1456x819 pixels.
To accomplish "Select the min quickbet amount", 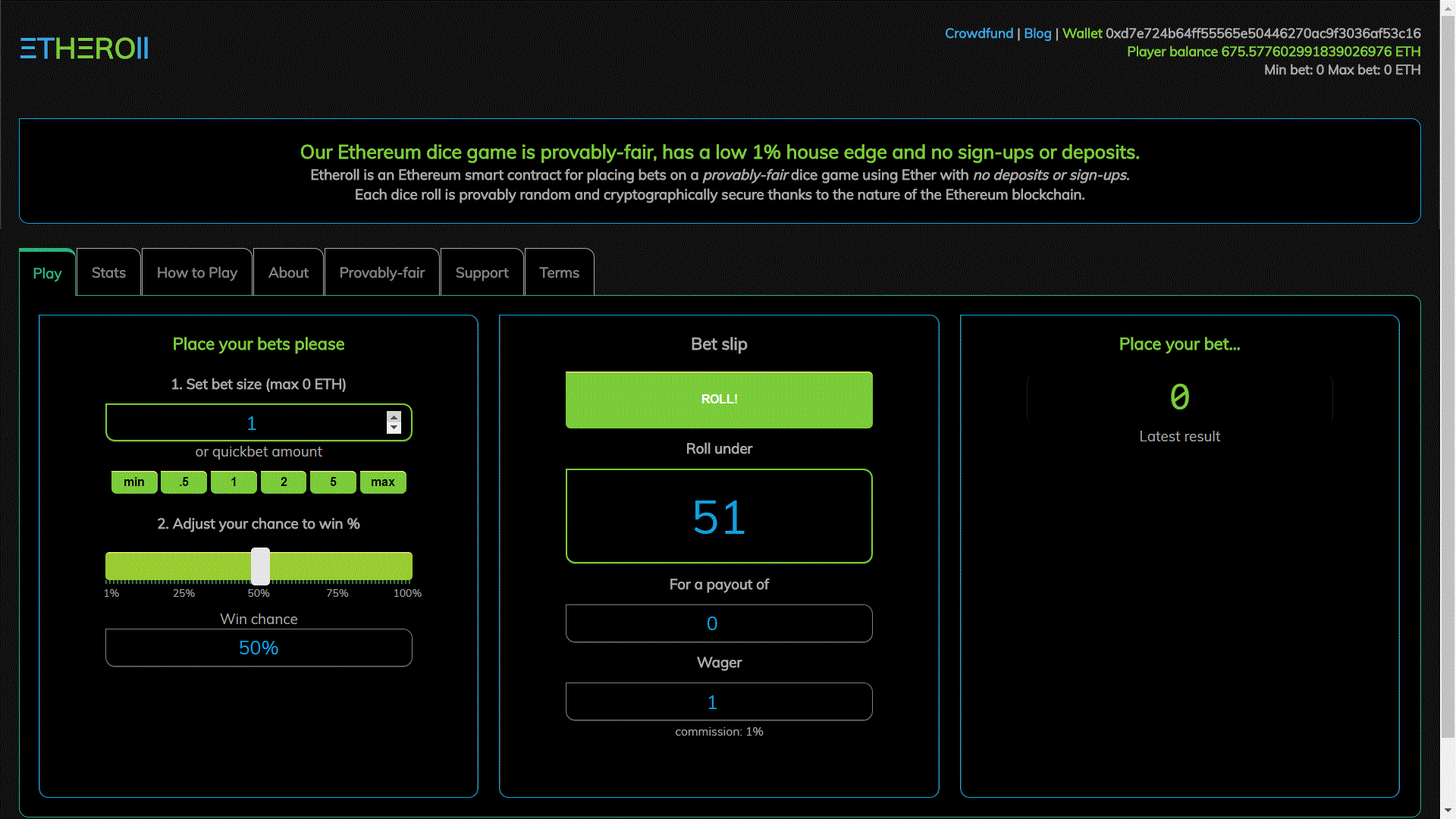I will click(134, 482).
